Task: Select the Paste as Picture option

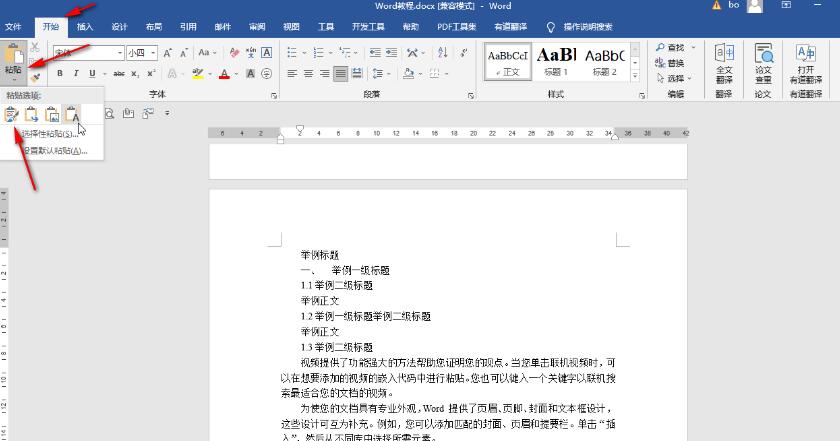Action: point(52,115)
